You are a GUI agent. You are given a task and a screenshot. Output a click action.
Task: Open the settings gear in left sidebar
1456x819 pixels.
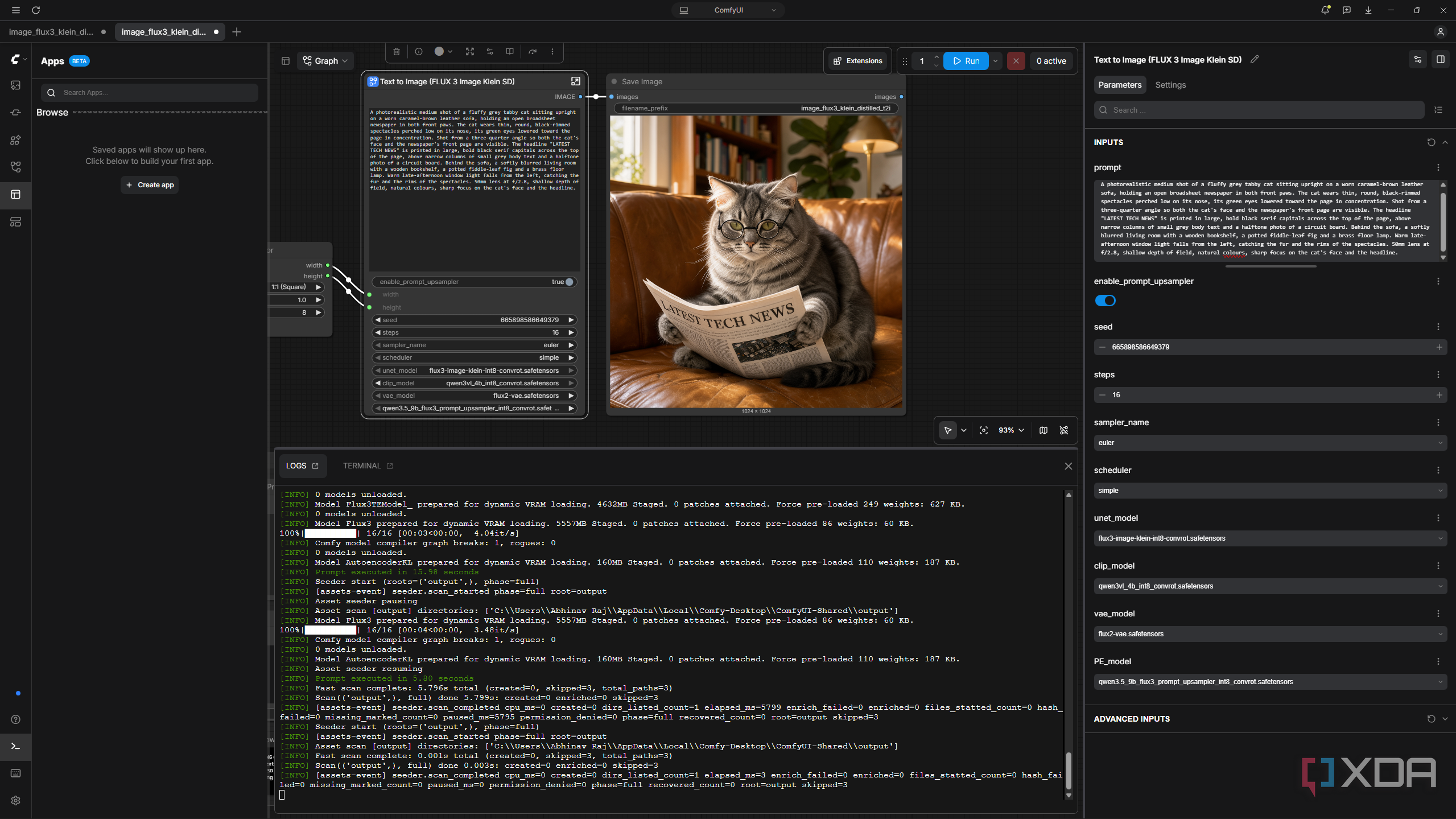pos(16,800)
